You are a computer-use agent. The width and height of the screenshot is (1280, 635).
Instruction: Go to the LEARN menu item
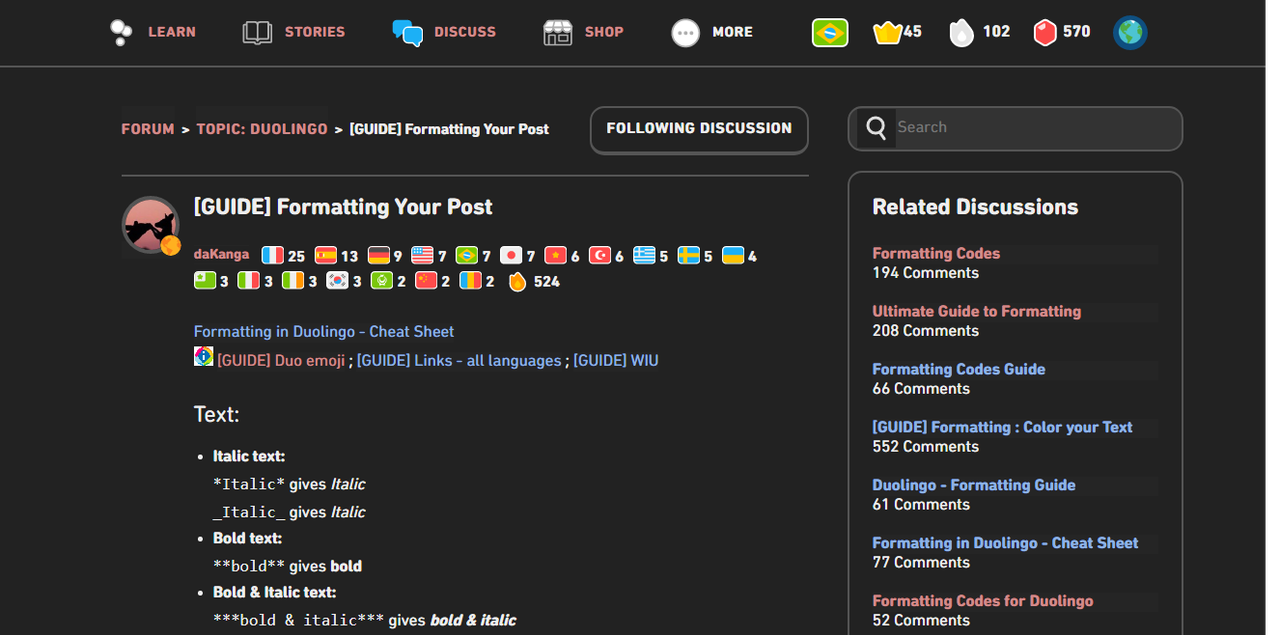click(172, 32)
